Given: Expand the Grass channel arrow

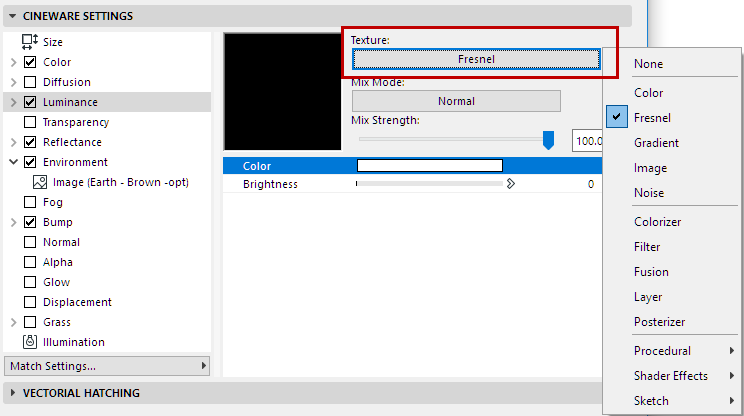Looking at the screenshot, I should point(13,322).
